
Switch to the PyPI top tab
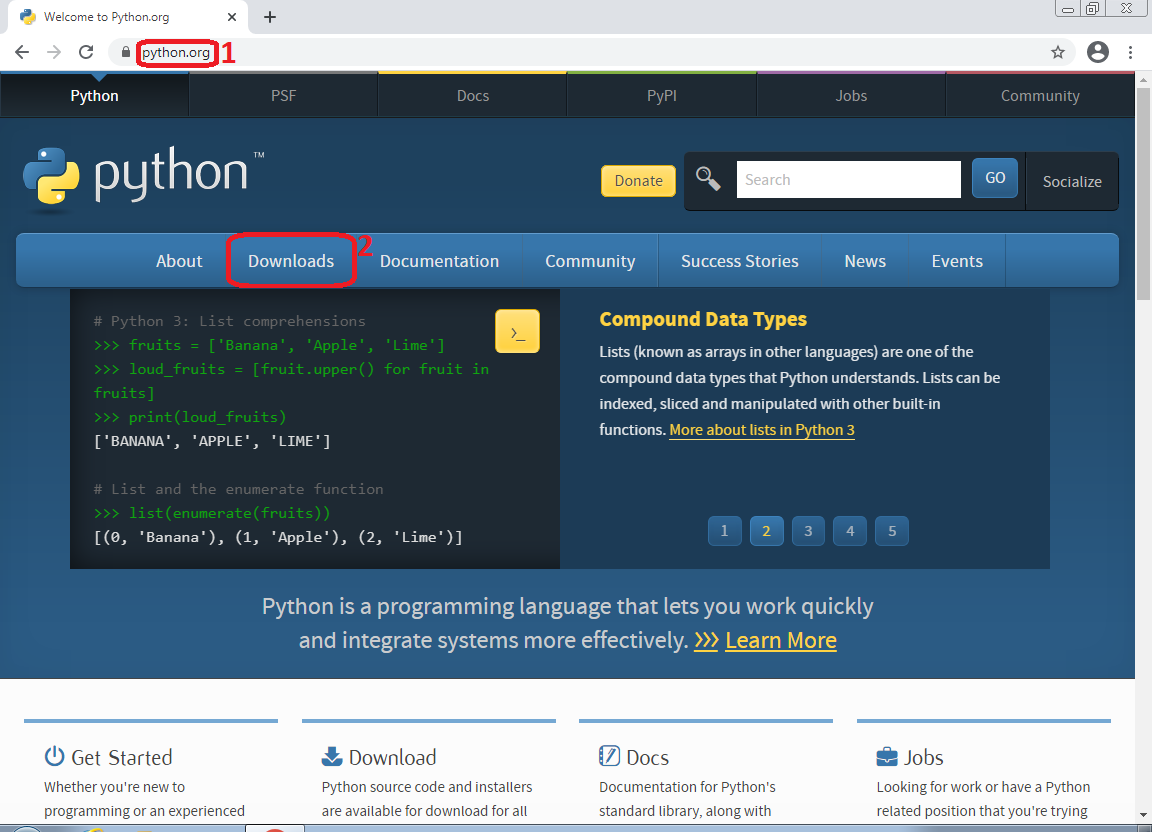click(x=661, y=96)
